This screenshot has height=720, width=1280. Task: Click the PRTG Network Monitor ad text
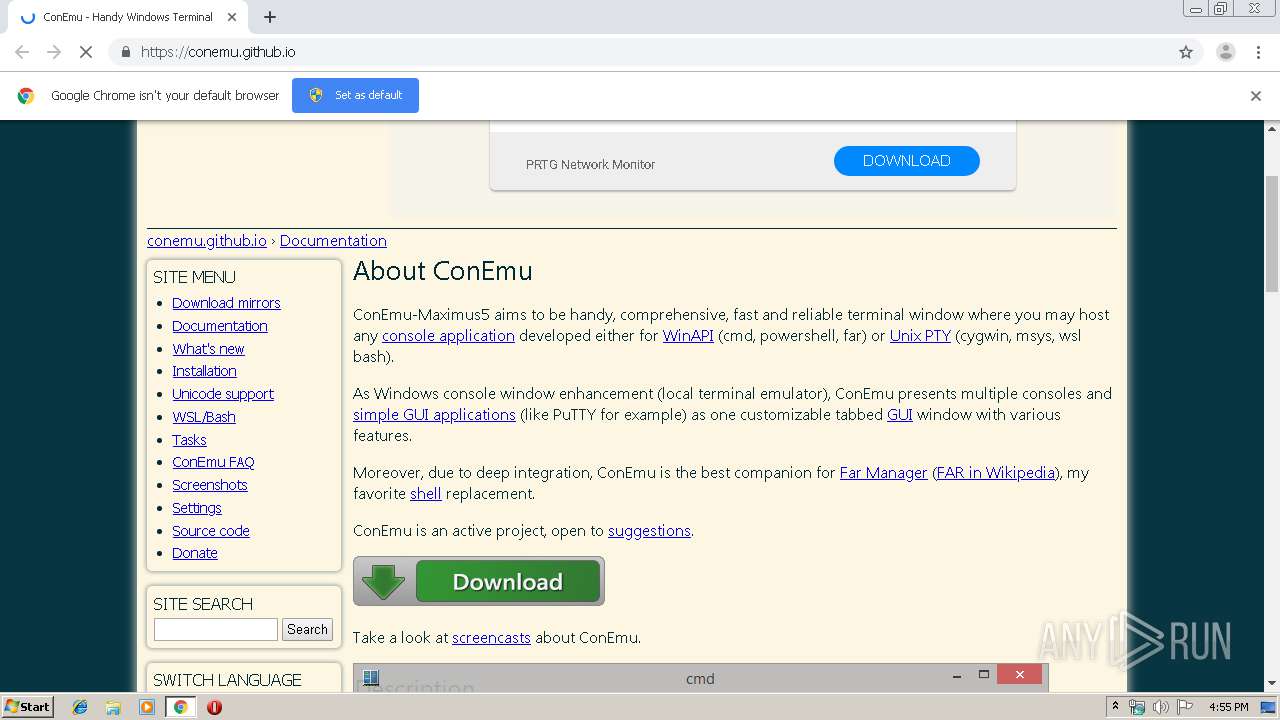point(590,165)
